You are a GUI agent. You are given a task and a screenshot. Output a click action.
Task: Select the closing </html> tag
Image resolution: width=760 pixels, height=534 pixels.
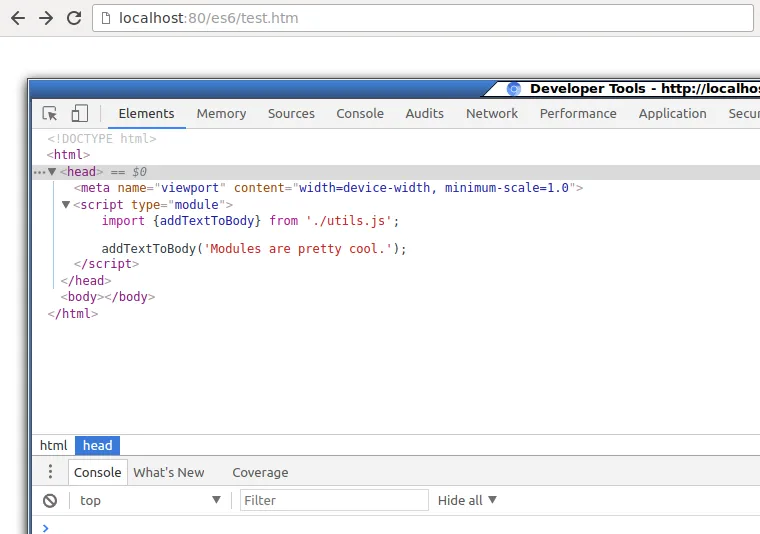(x=73, y=314)
